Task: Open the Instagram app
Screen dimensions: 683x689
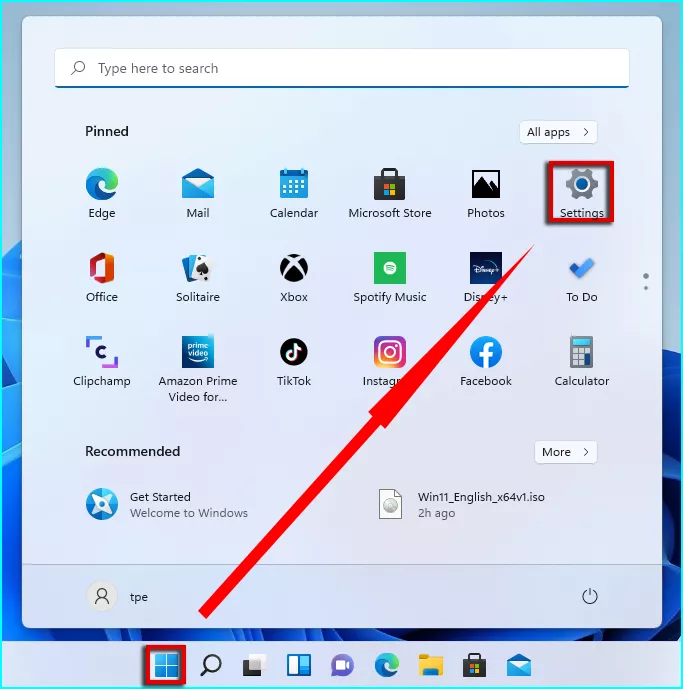Action: [x=390, y=361]
